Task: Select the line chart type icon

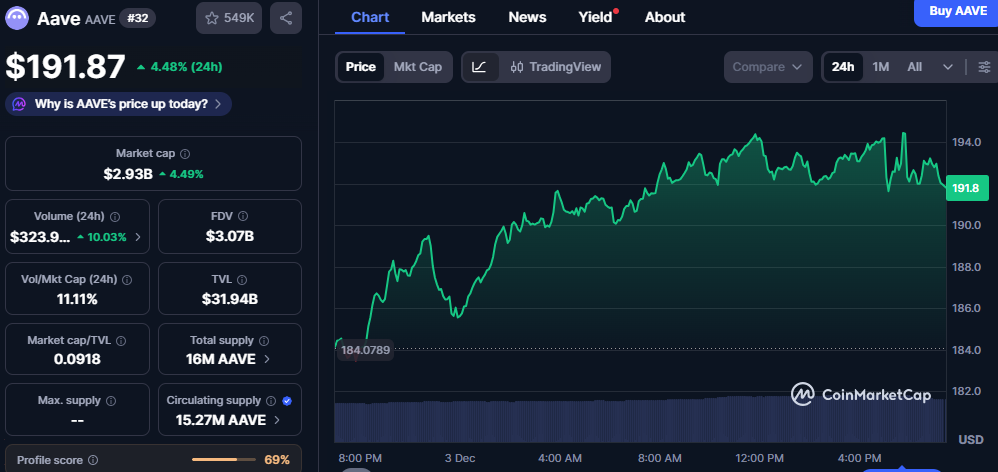Action: click(x=479, y=67)
